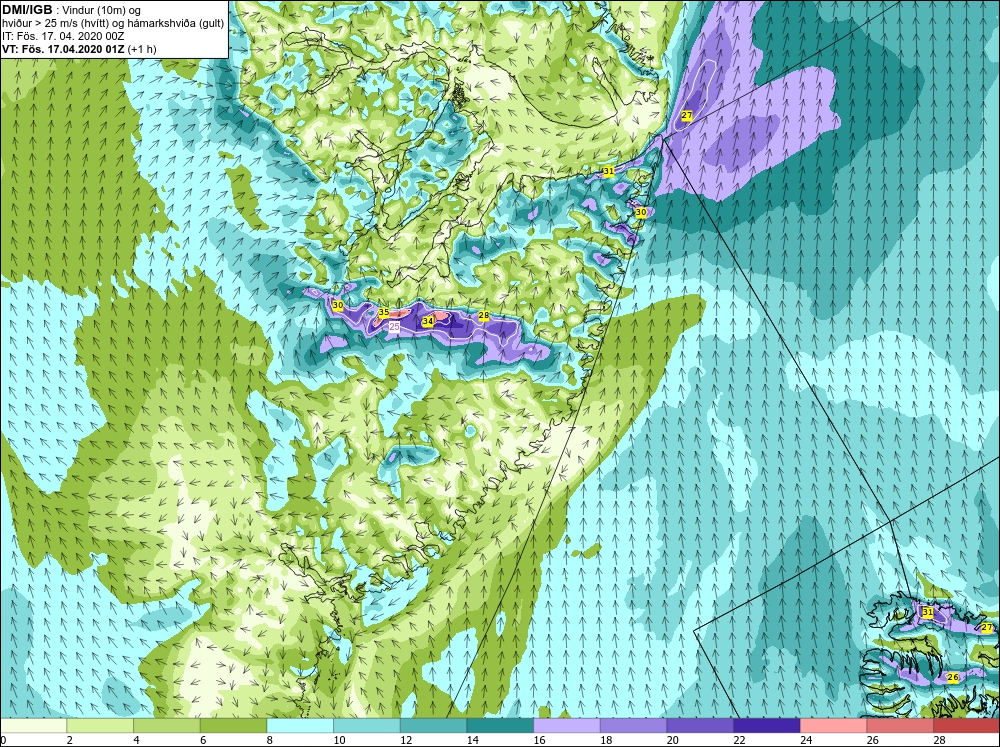This screenshot has height=747, width=1000.
Task: Click the yellow gust label 26
Action: coord(953,677)
